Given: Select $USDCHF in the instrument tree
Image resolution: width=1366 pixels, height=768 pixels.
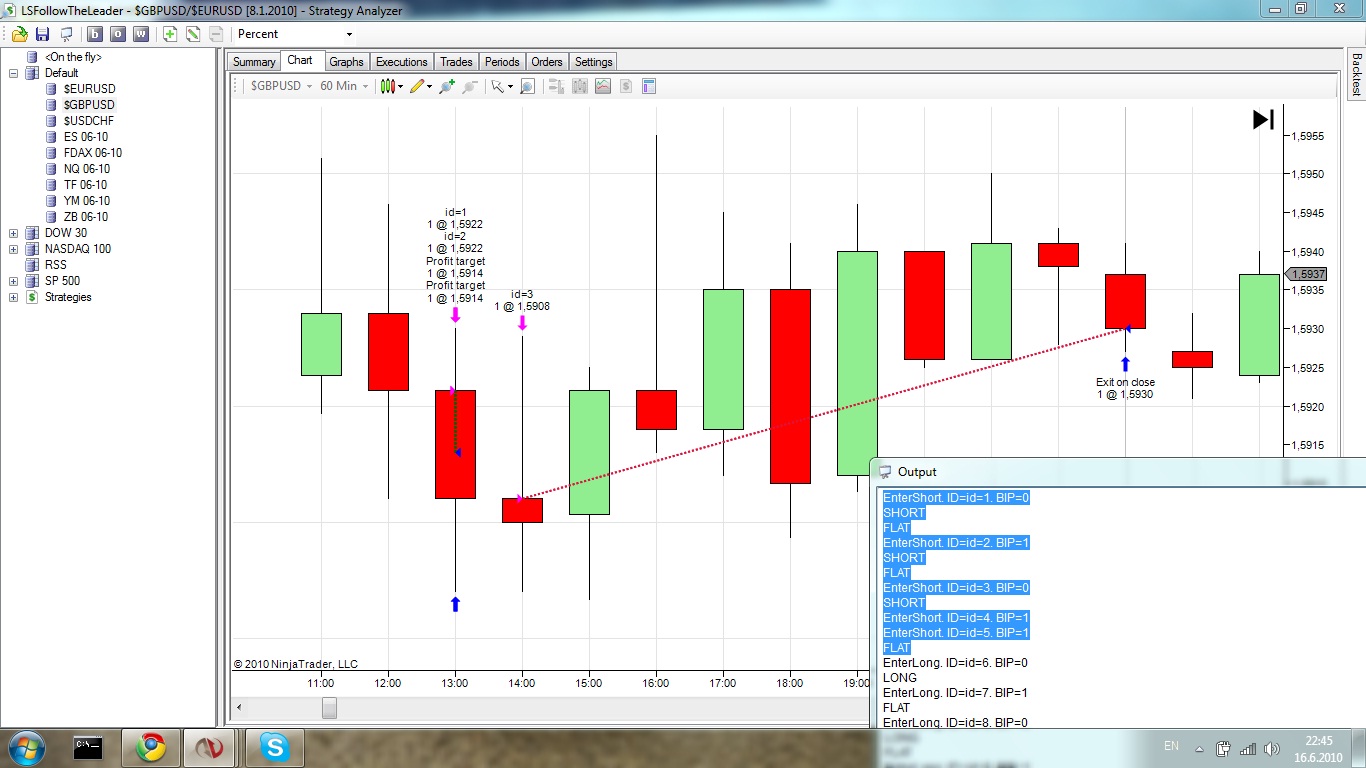Looking at the screenshot, I should (88, 121).
